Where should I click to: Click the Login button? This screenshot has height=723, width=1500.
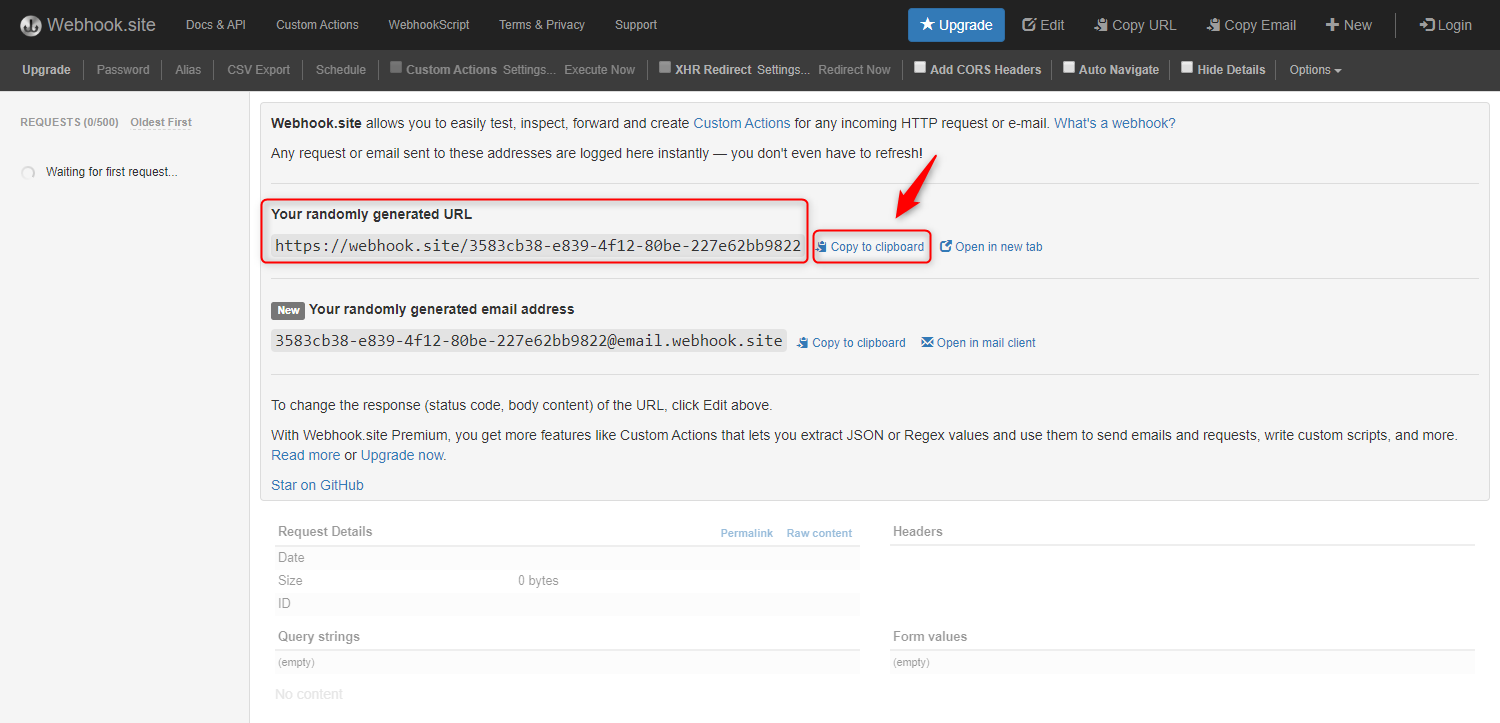(1445, 25)
